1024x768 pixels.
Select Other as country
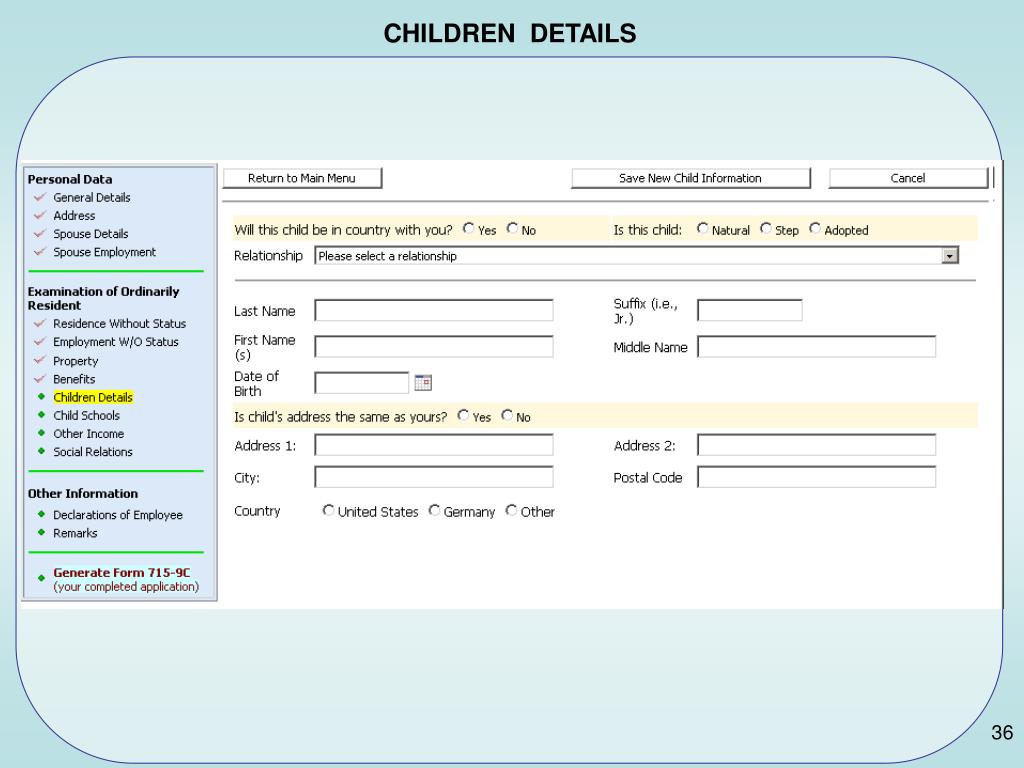click(x=511, y=511)
